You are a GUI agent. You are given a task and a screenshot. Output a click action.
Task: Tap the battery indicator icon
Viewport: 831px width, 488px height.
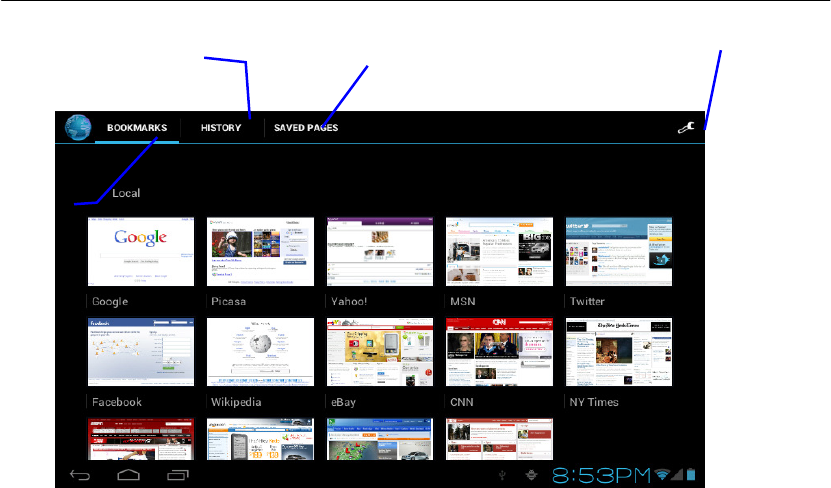(691, 474)
